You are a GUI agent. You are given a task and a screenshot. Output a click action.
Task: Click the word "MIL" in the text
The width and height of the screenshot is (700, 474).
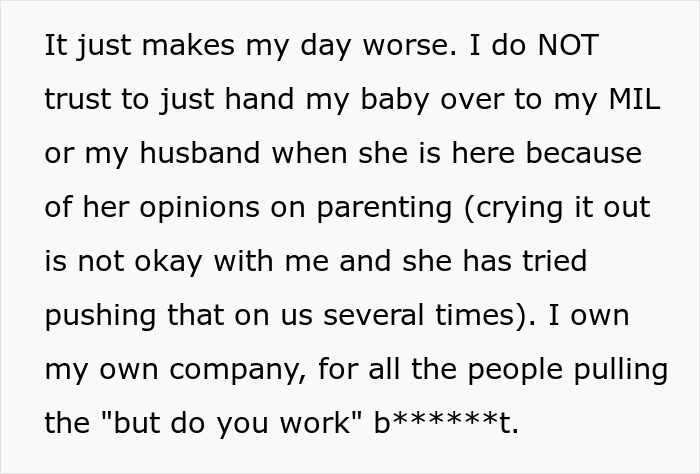tap(632, 102)
